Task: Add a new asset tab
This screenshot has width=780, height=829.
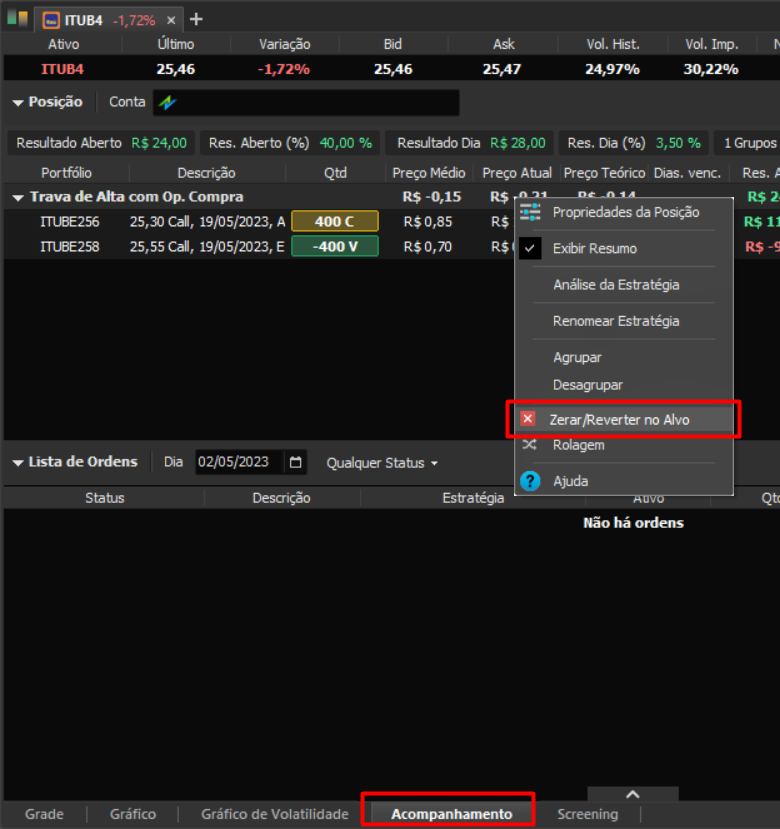Action: tap(196, 20)
